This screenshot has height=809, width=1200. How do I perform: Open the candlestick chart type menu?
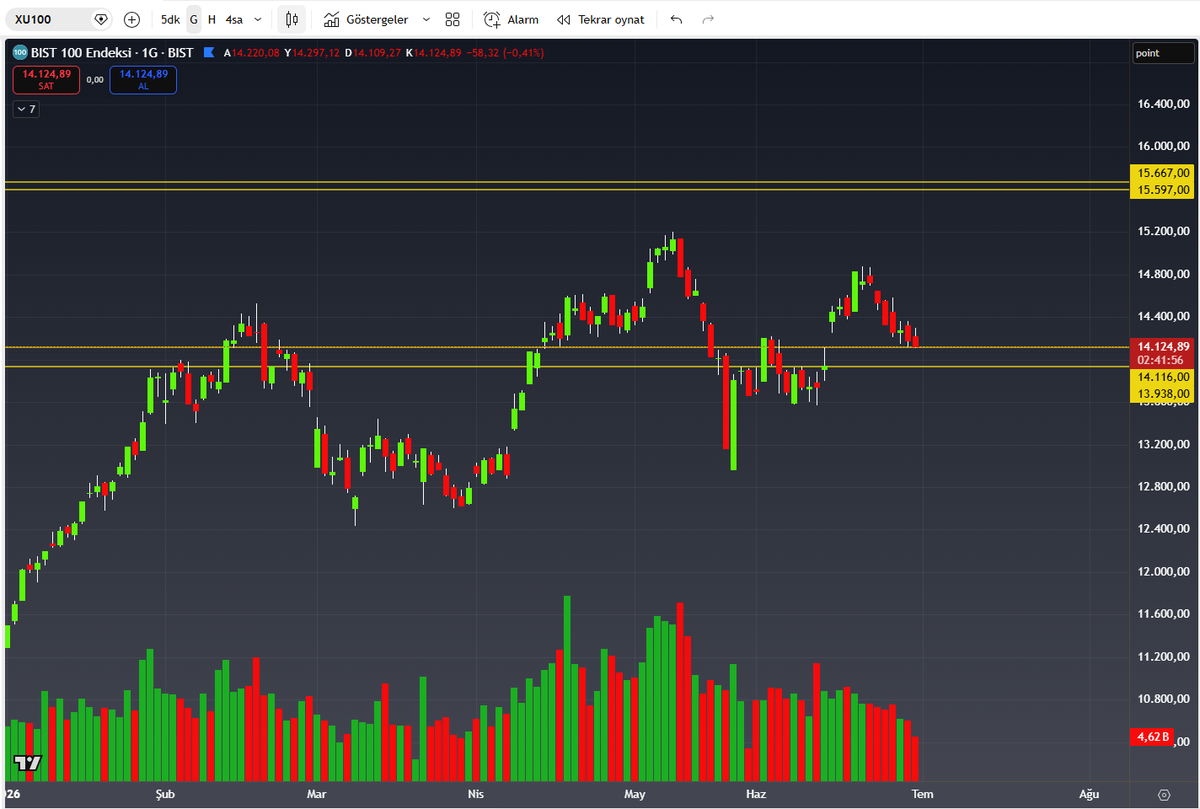point(291,19)
